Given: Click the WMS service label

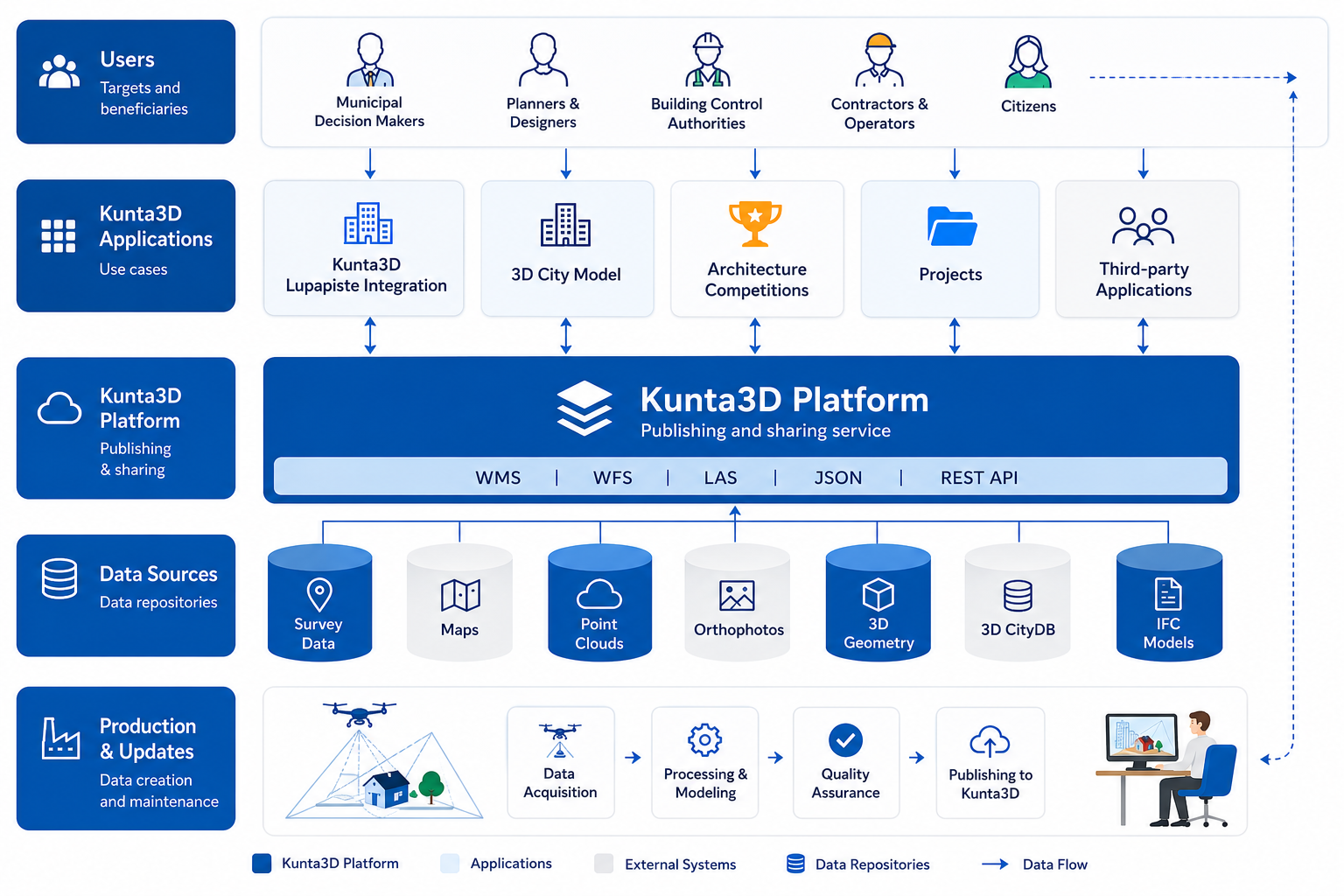Looking at the screenshot, I should (x=498, y=478).
